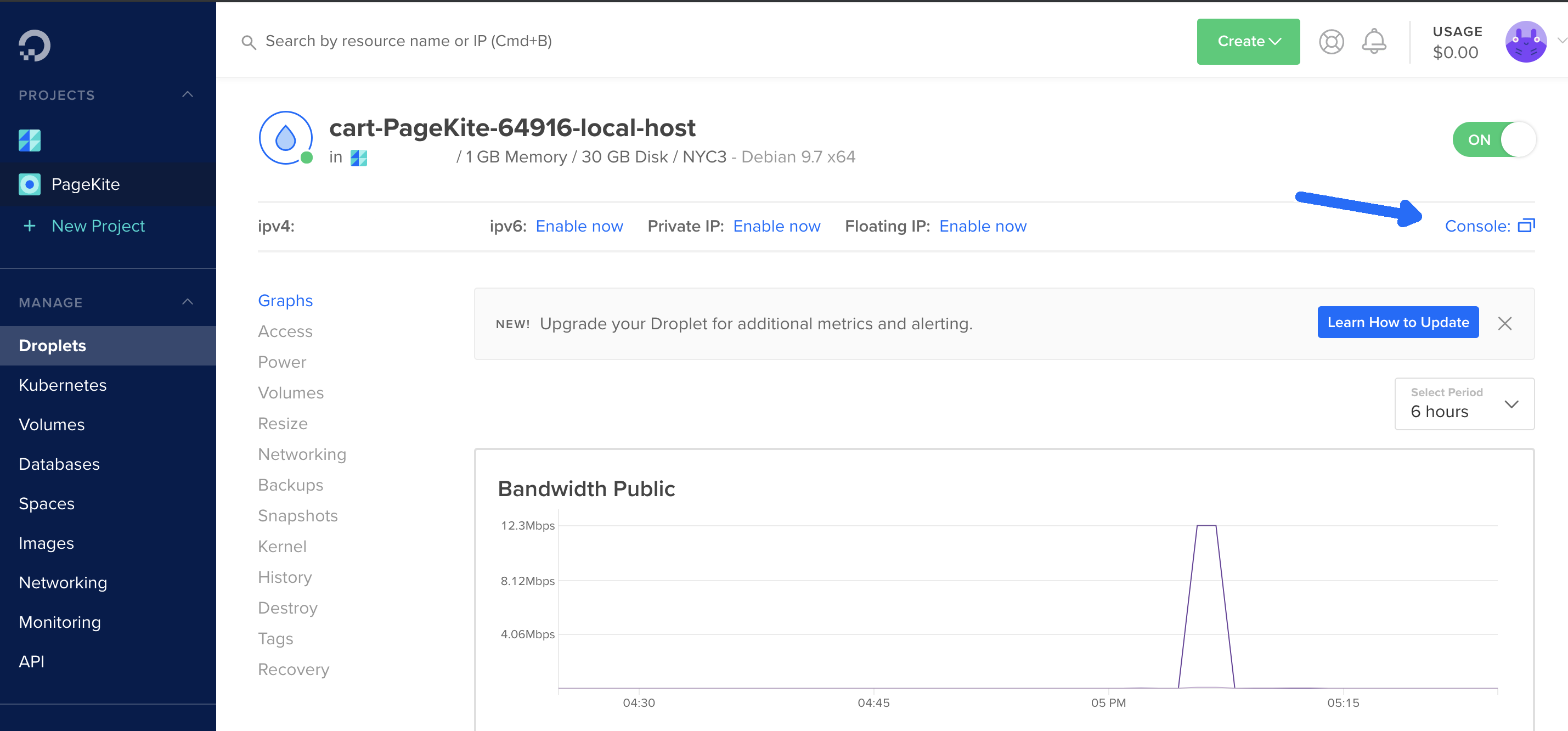Open the Tags tab
Viewport: 1568px width, 731px height.
point(275,638)
